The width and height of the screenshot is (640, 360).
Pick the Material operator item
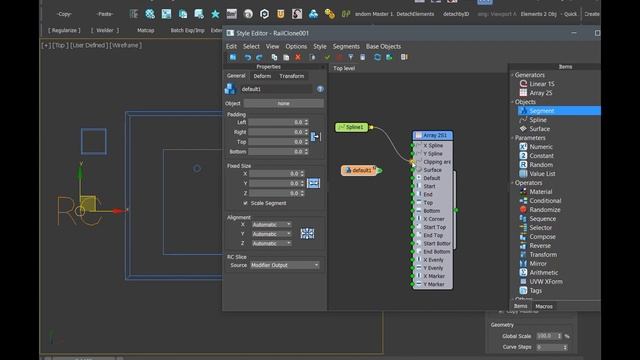coord(536,191)
